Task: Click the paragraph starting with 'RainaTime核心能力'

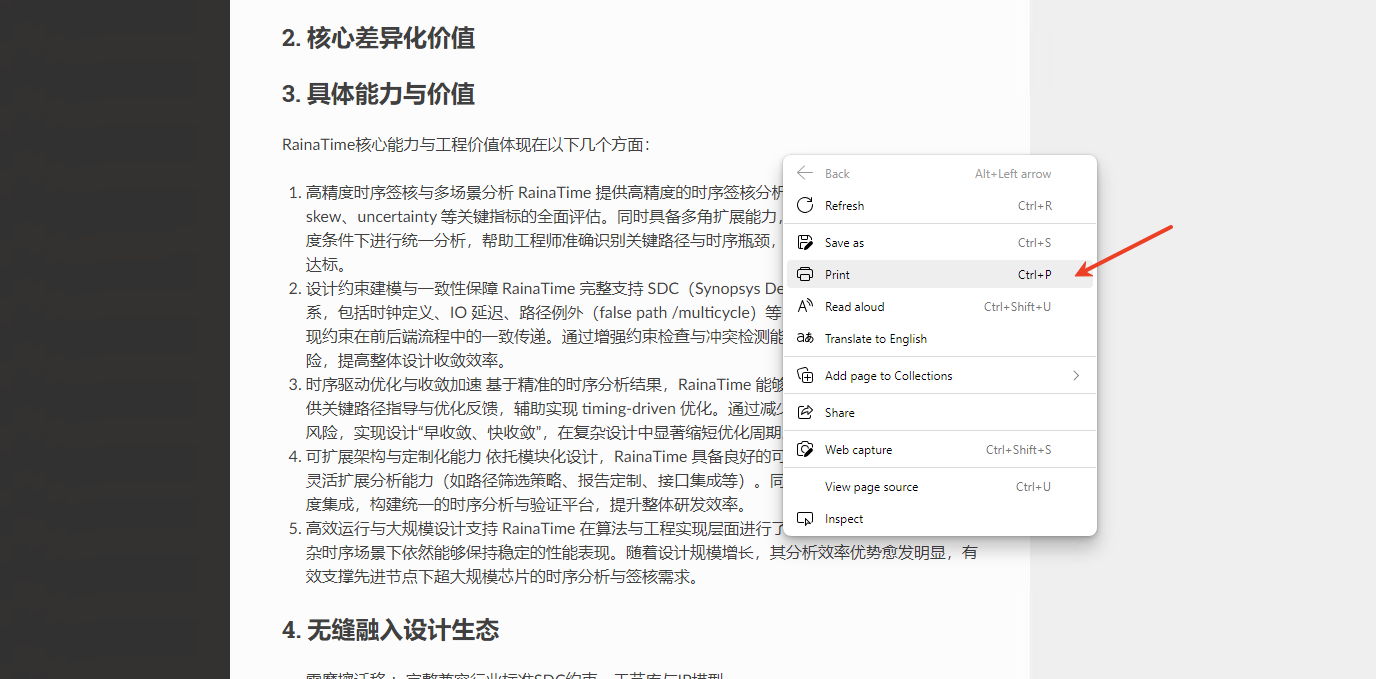Action: (466, 145)
